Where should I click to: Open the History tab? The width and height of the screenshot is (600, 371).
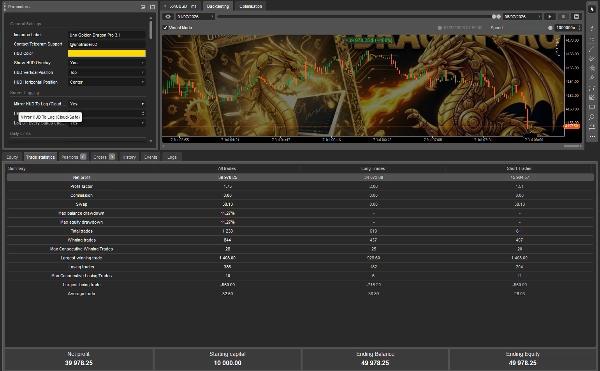[129, 157]
